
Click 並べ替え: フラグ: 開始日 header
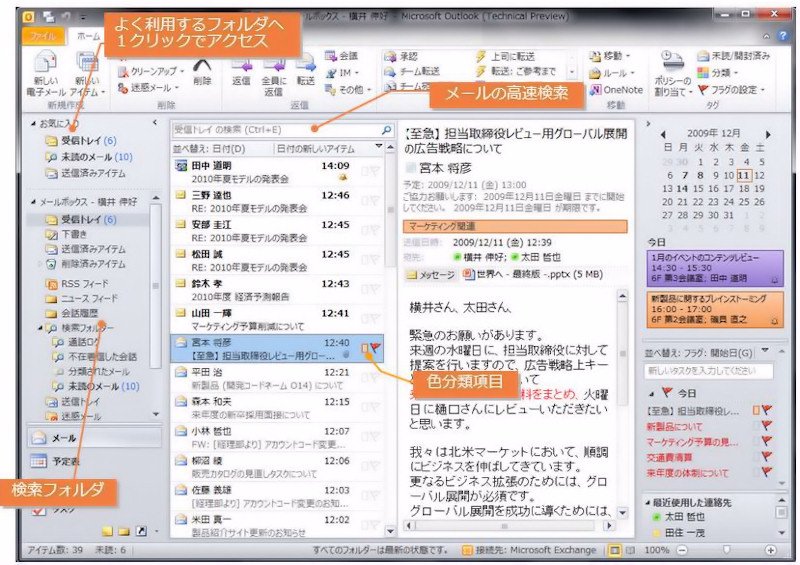pos(699,353)
